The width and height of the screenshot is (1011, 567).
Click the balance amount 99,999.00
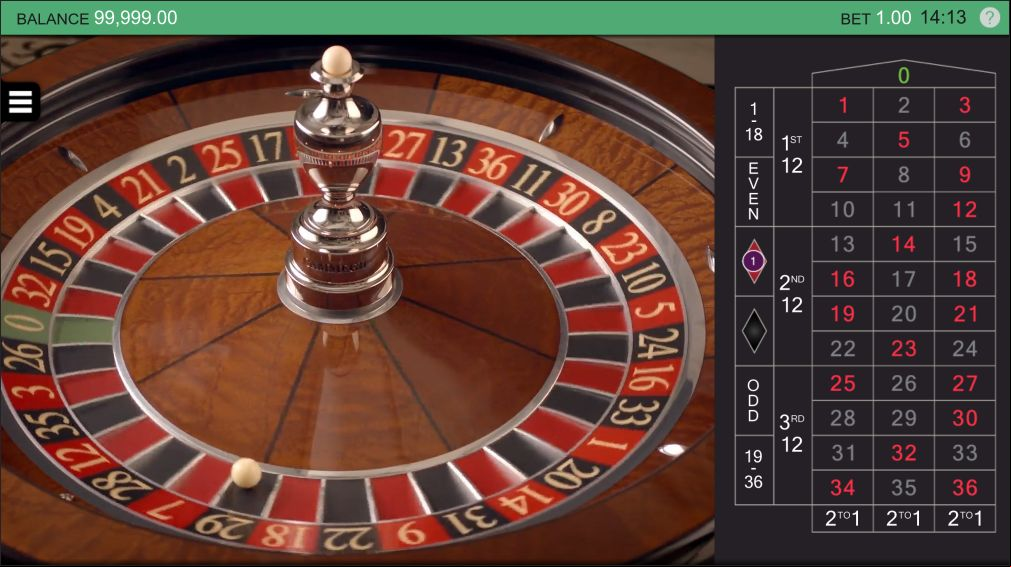point(135,17)
